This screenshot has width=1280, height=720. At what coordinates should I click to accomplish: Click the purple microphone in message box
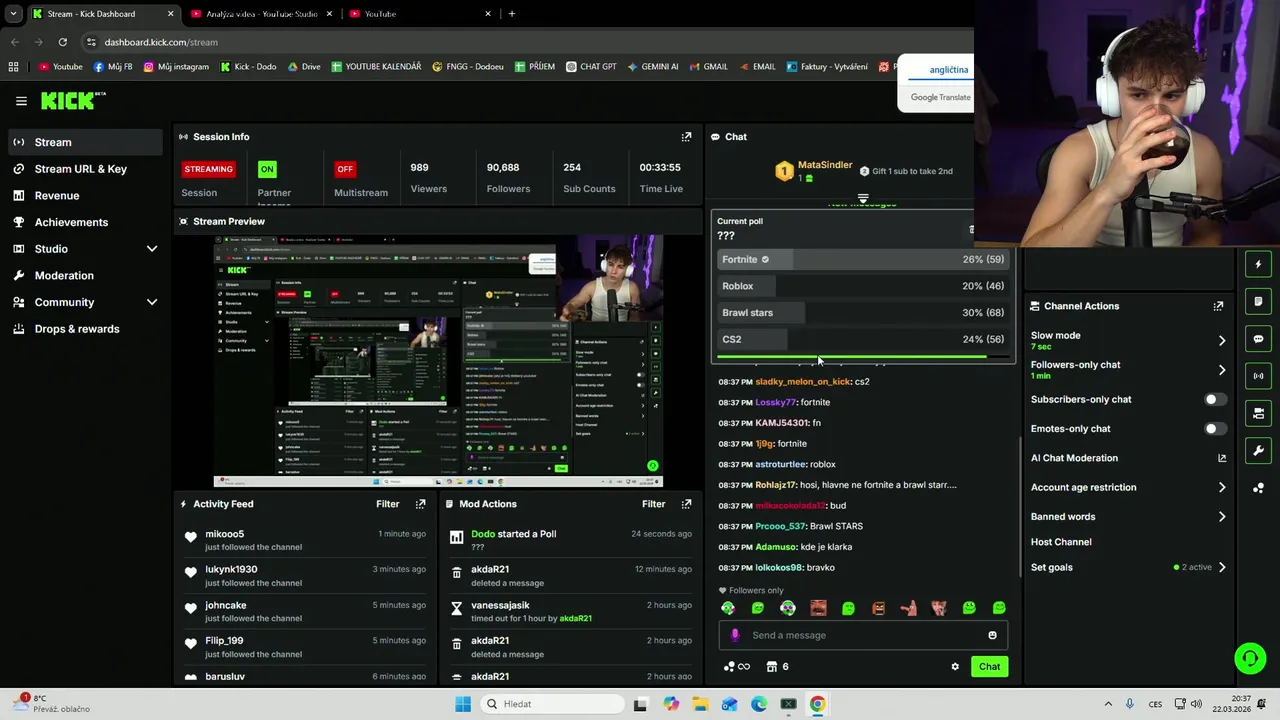click(735, 635)
